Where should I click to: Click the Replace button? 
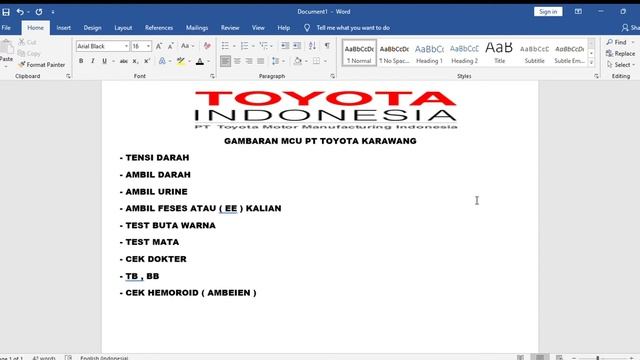click(x=620, y=53)
